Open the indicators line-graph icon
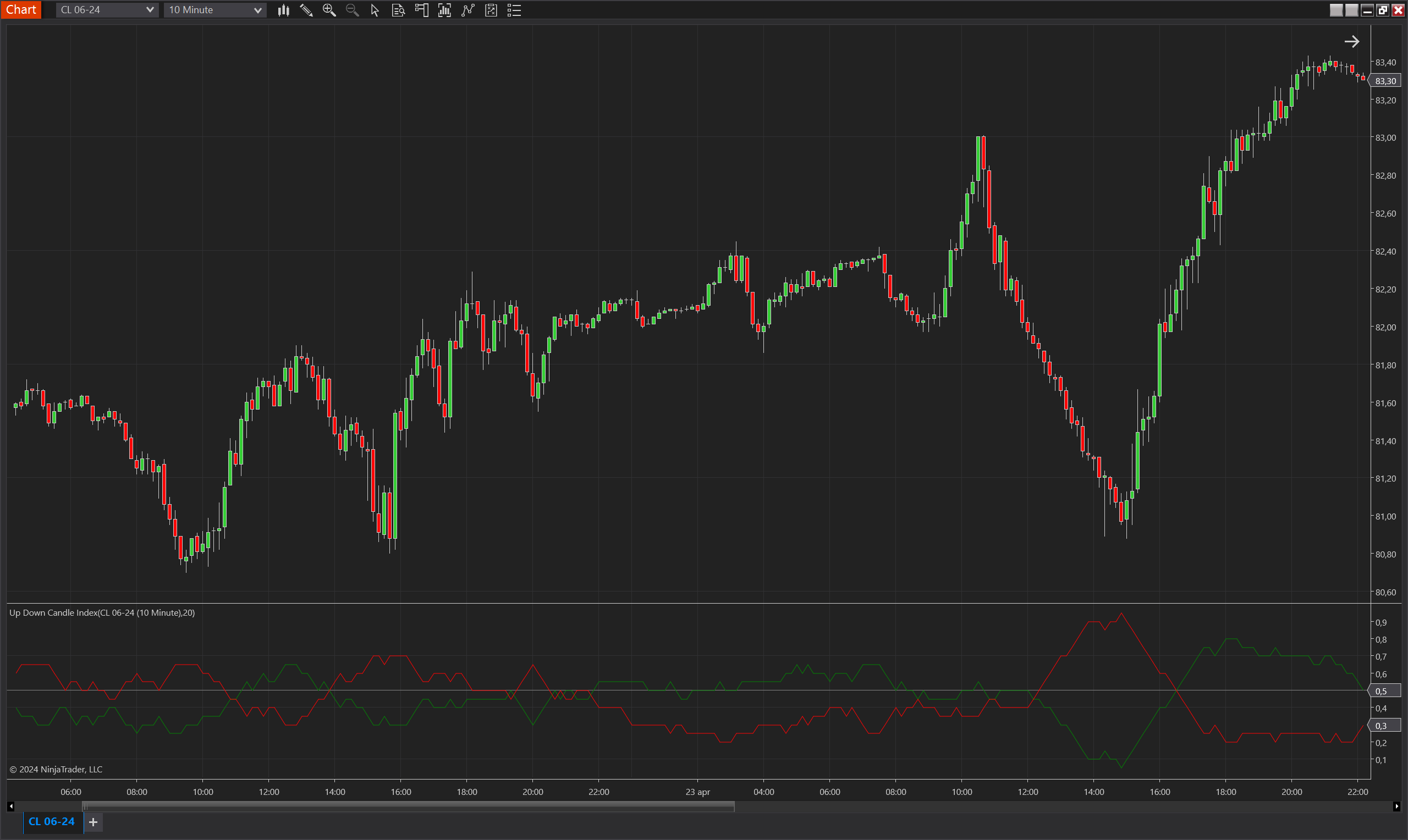The width and height of the screenshot is (1408, 840). (468, 10)
